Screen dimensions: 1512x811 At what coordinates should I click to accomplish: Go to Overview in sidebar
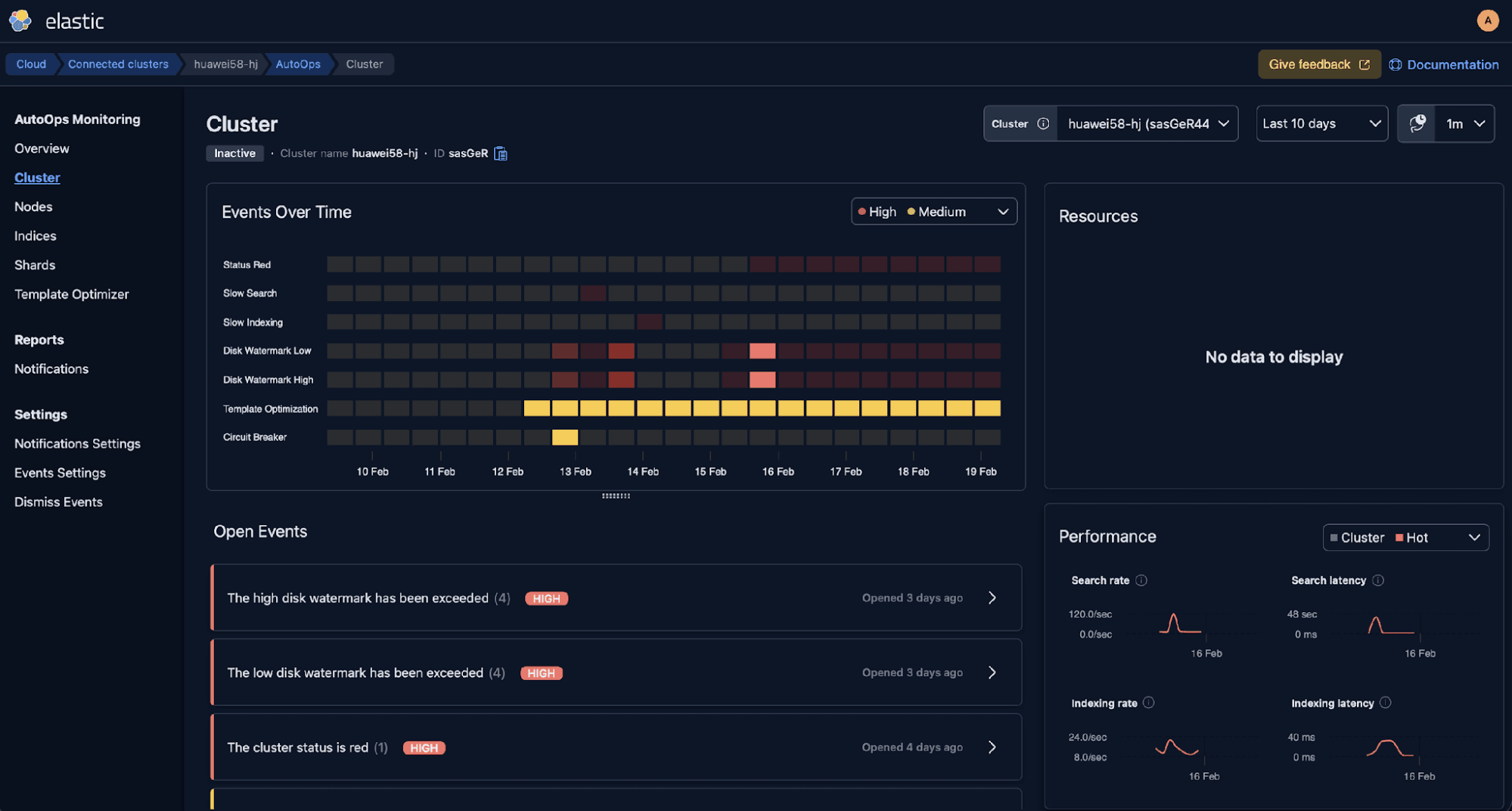(x=42, y=148)
